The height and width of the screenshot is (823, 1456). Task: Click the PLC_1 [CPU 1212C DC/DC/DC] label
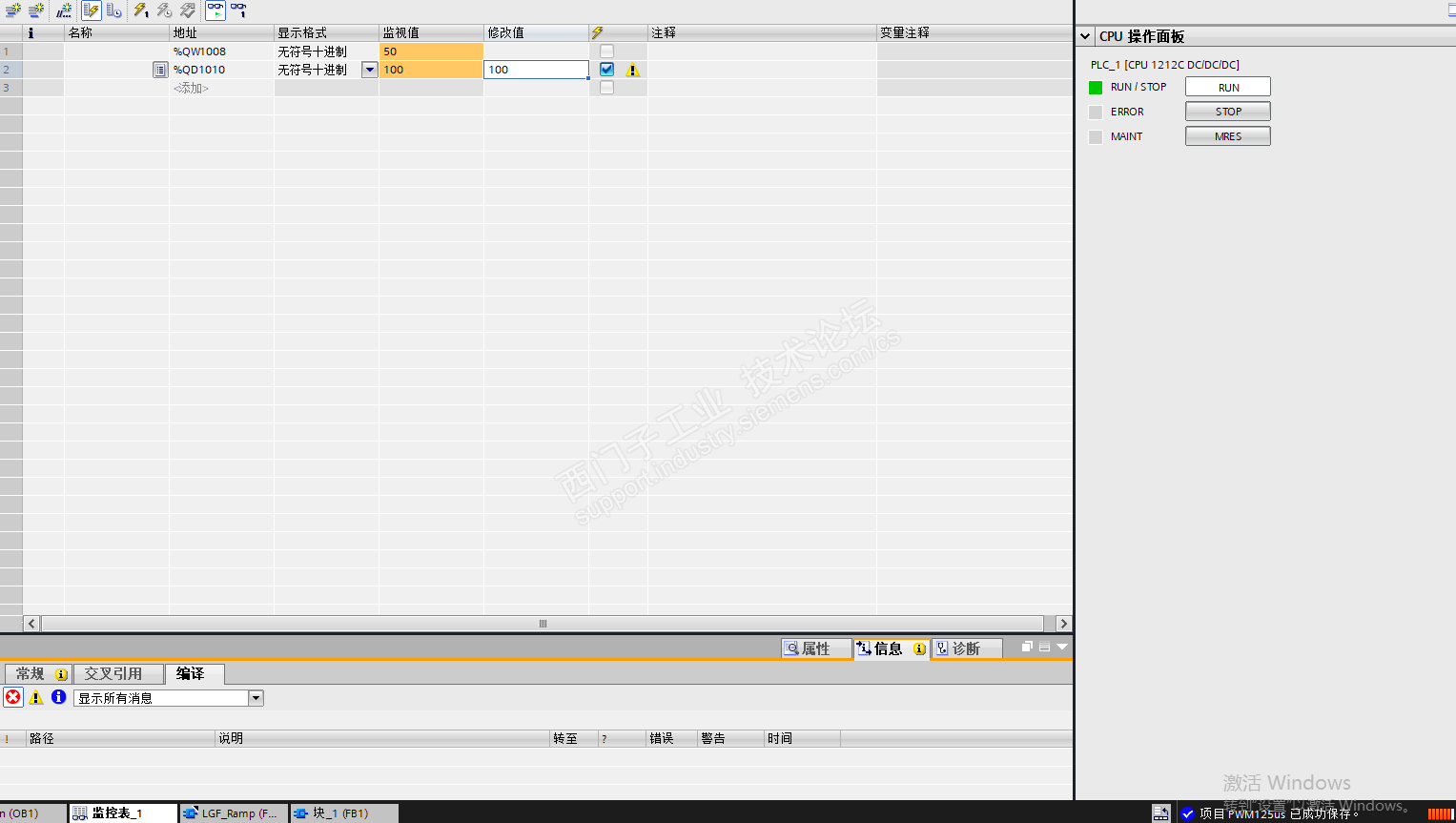click(1165, 65)
